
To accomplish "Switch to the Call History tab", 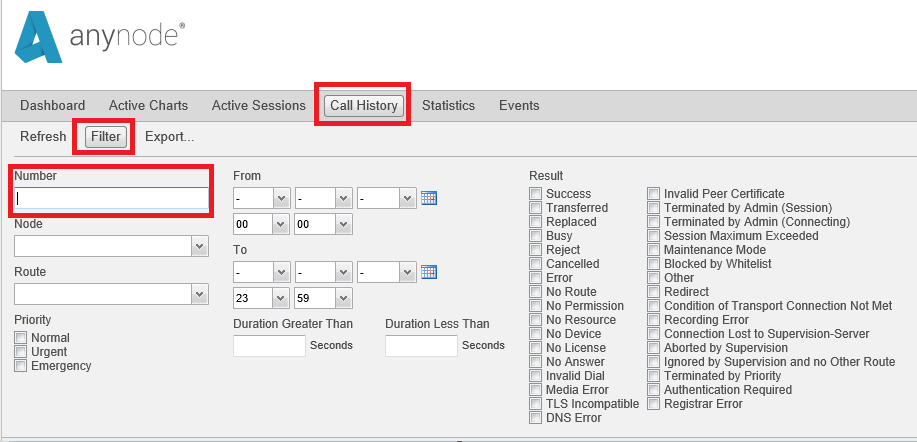I will click(364, 105).
